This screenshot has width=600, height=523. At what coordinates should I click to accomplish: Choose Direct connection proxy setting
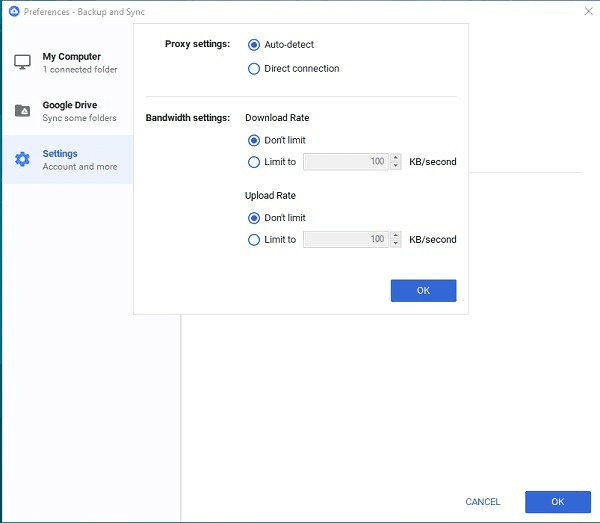pos(254,69)
